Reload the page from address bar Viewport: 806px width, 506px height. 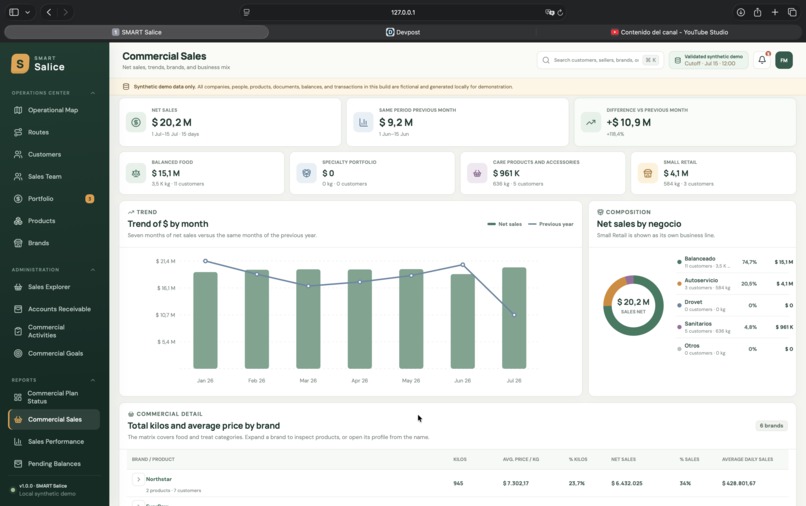(x=560, y=12)
